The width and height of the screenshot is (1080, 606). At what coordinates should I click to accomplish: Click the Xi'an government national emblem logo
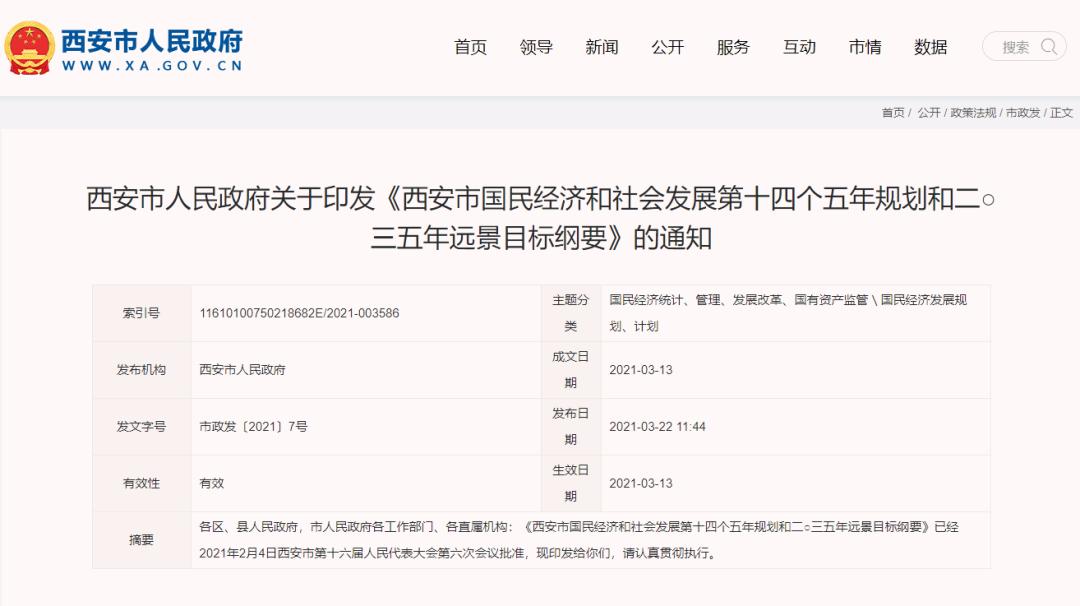click(30, 44)
